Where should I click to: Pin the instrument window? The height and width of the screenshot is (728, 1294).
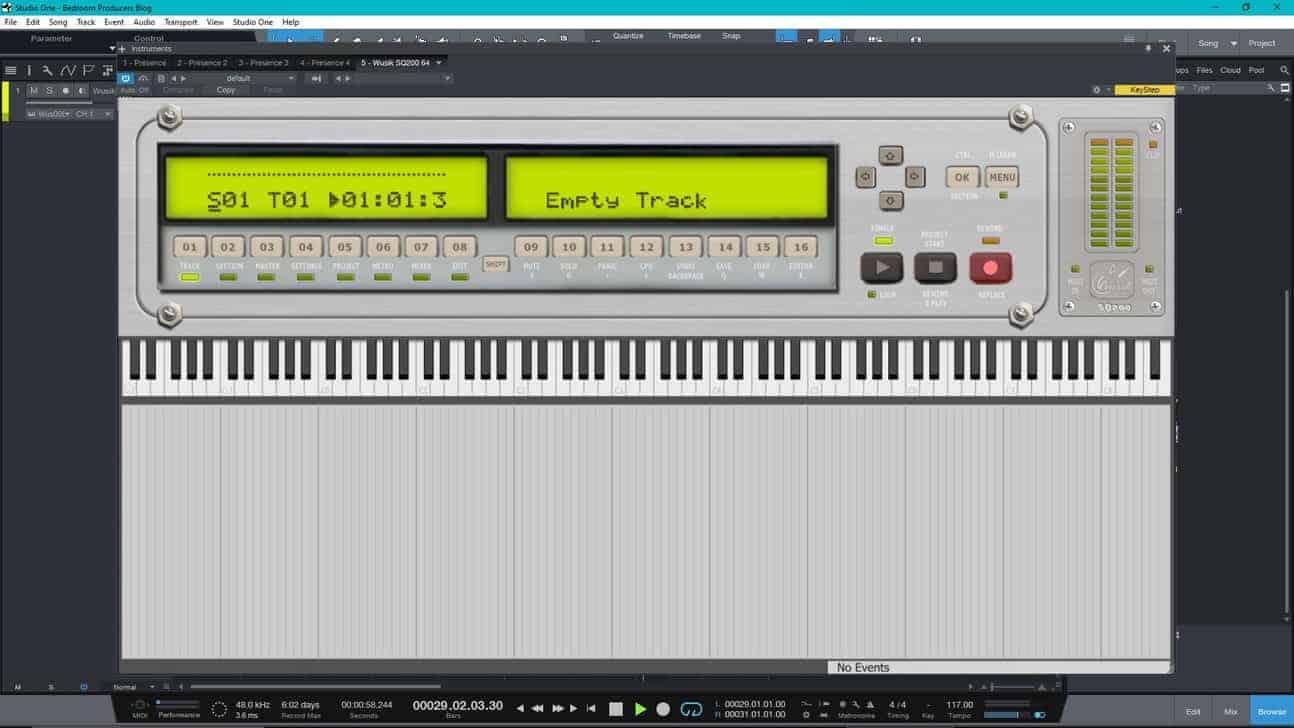pos(1148,48)
